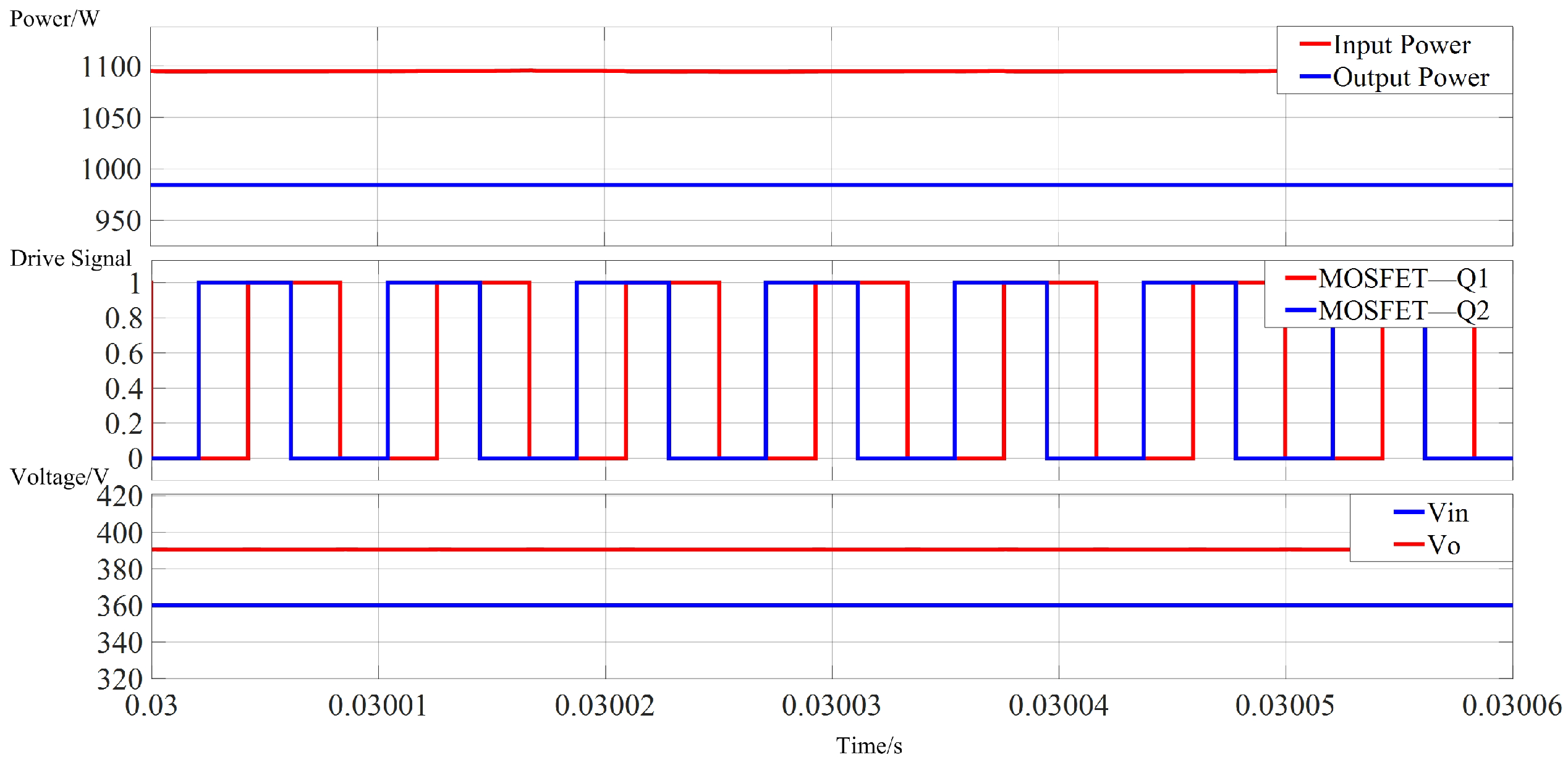Select the red Input Power legend line swatch

1315,44
